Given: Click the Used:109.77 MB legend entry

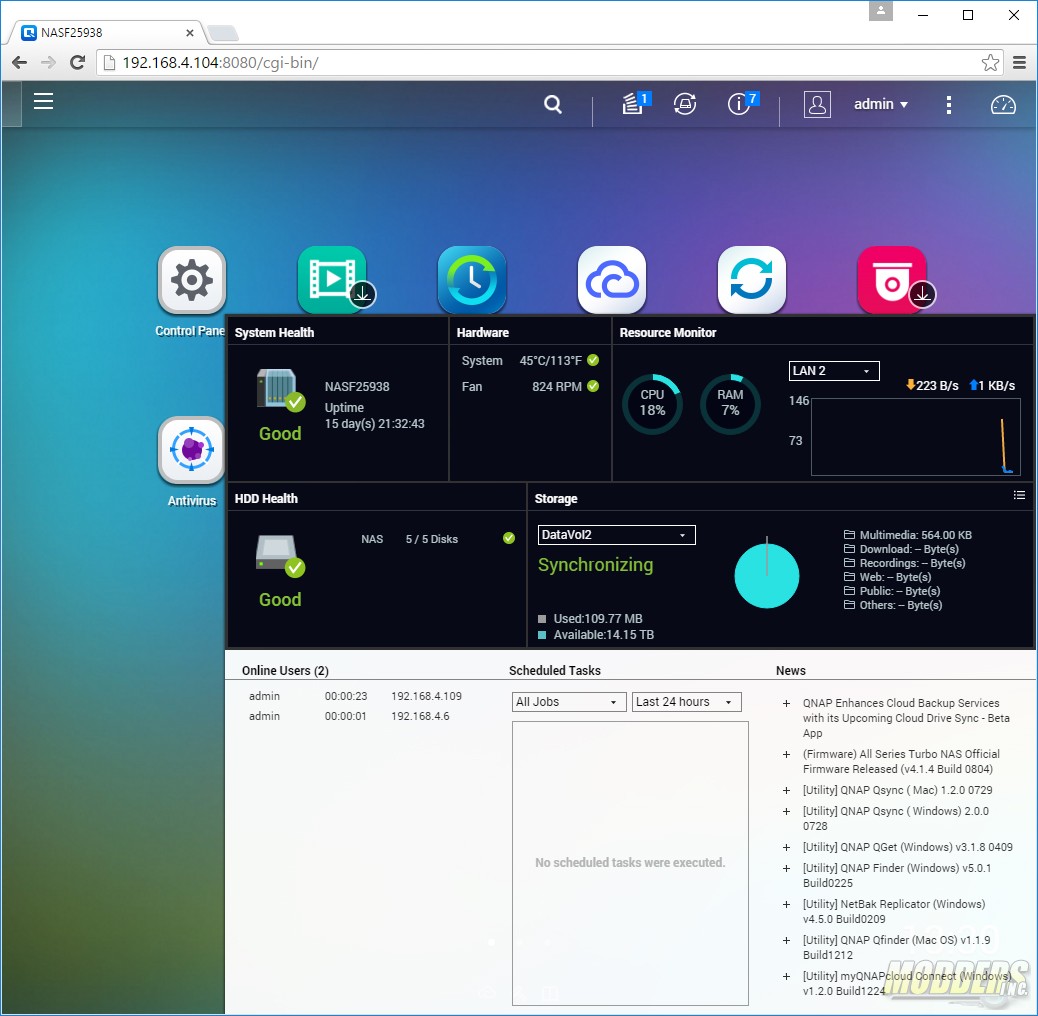Looking at the screenshot, I should point(590,619).
